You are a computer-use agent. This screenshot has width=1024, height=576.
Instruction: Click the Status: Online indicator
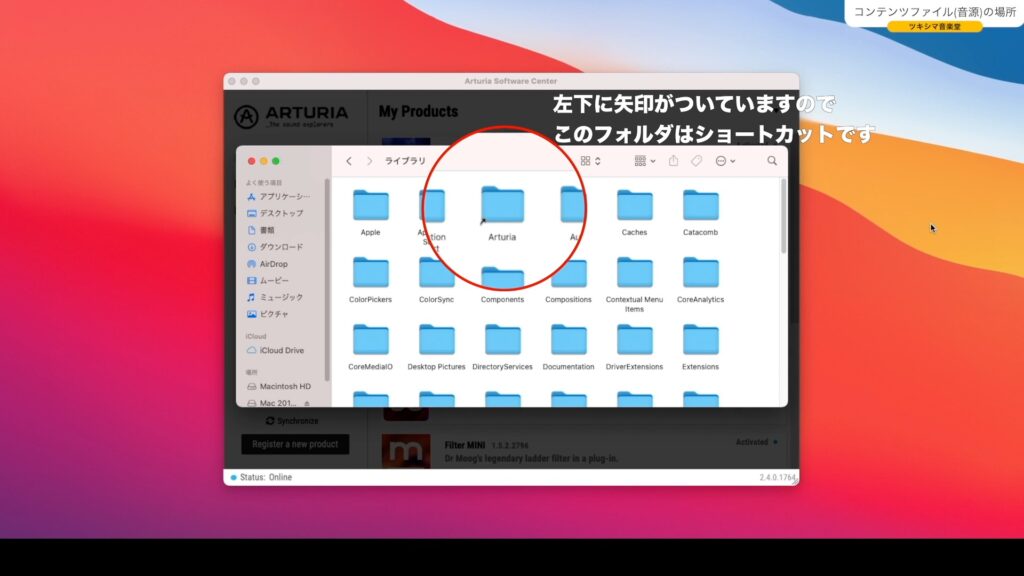261,477
